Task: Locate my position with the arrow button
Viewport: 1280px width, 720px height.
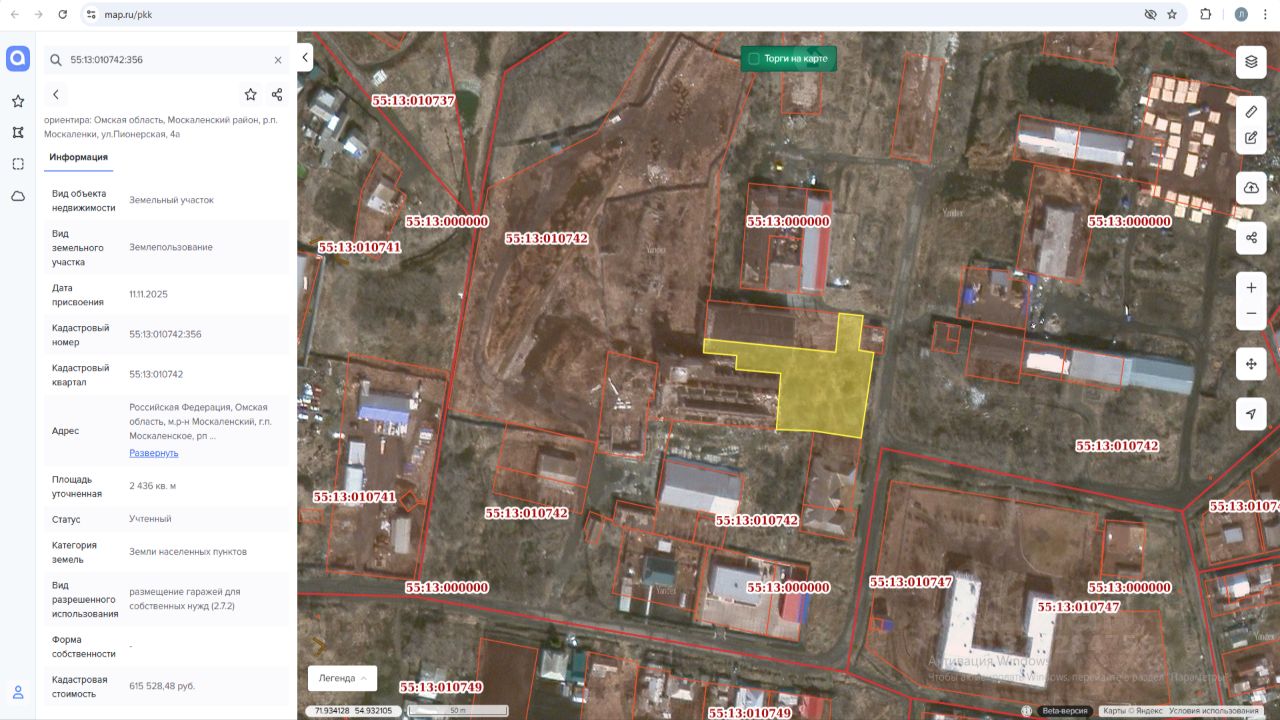Action: [x=1251, y=414]
